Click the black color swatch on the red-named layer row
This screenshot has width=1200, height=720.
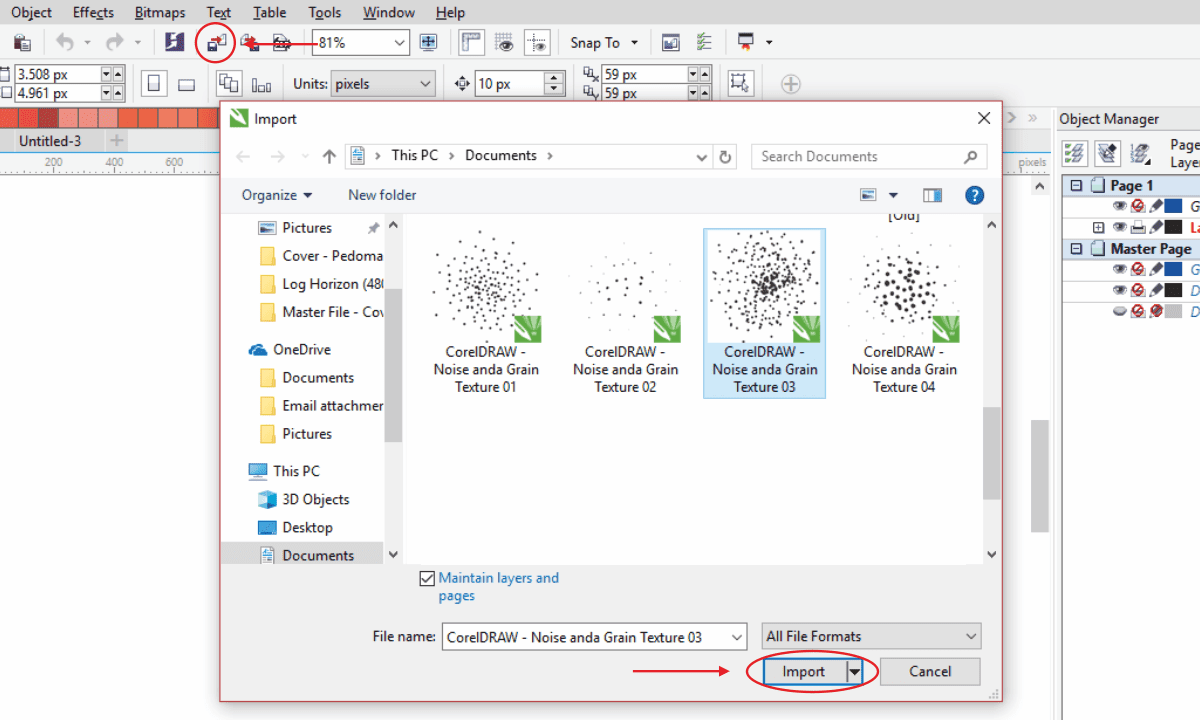click(1174, 227)
